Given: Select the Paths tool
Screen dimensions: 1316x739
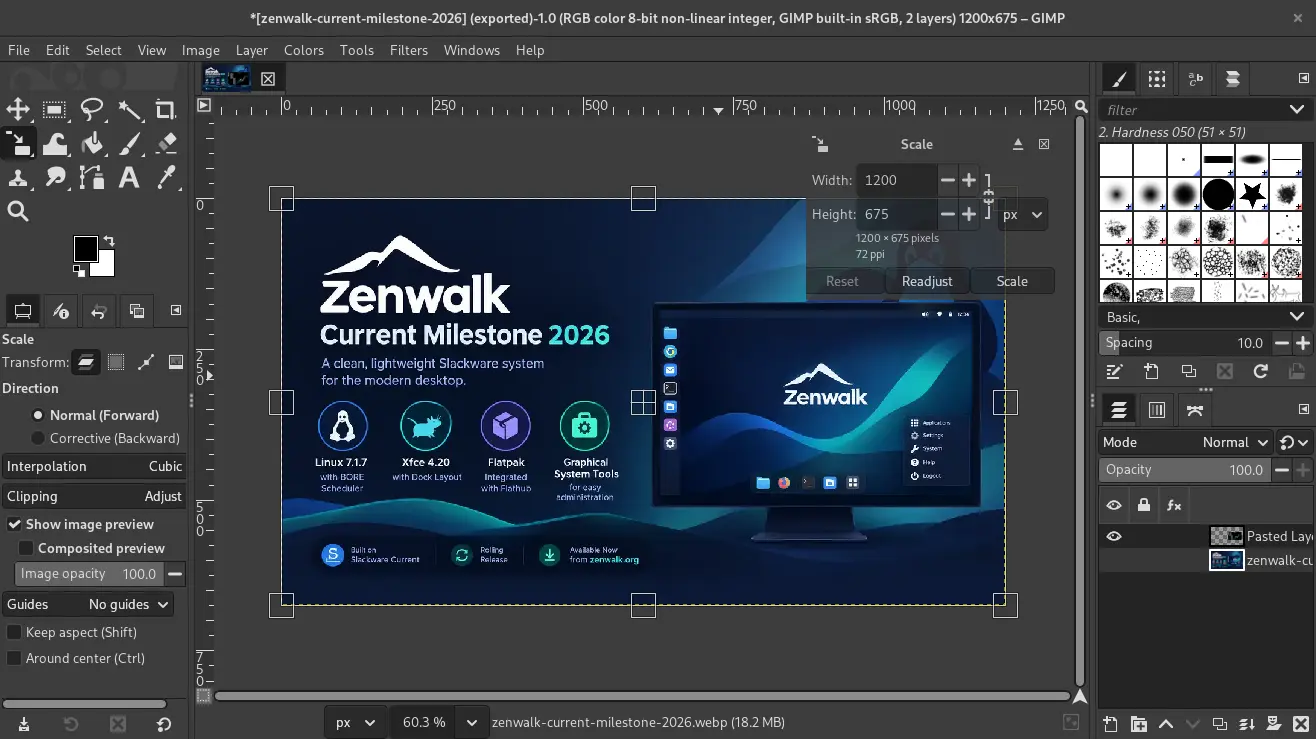Looking at the screenshot, I should [92, 178].
